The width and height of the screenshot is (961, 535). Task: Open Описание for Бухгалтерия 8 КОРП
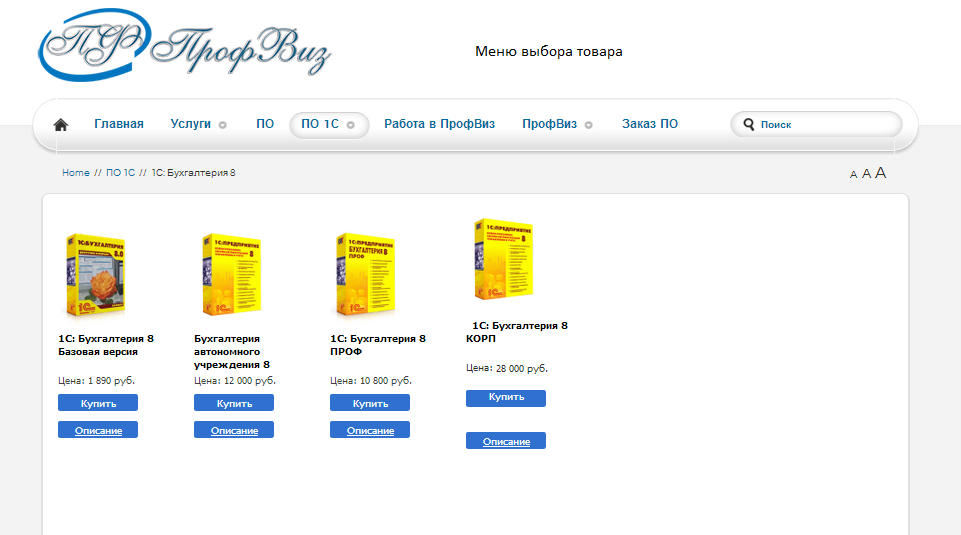point(506,441)
